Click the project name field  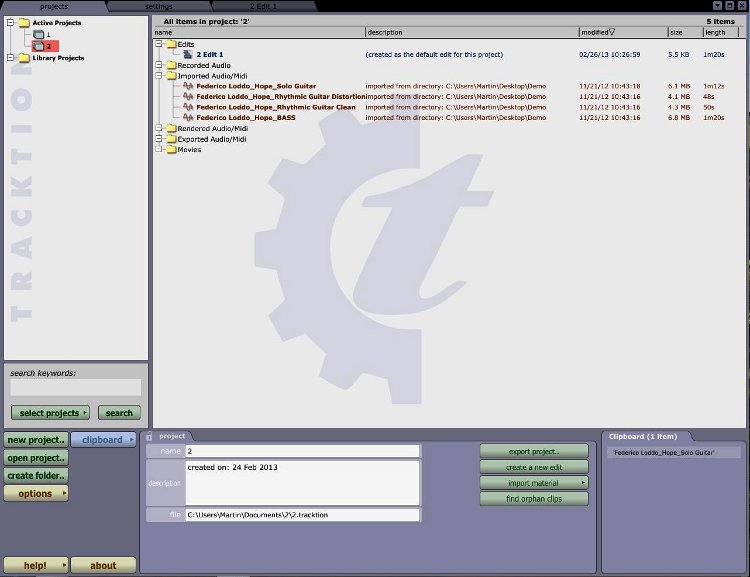pos(302,451)
